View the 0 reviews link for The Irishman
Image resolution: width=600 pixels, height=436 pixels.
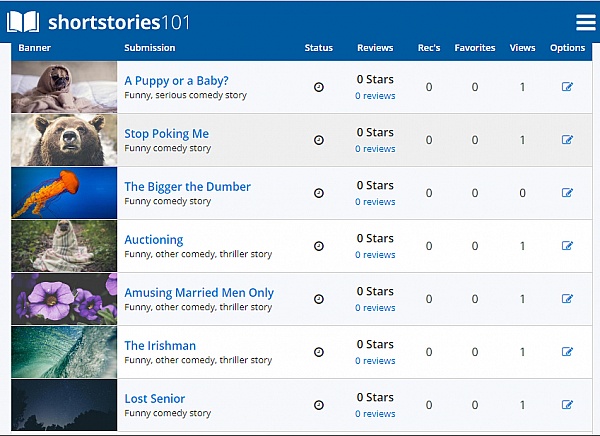(375, 361)
